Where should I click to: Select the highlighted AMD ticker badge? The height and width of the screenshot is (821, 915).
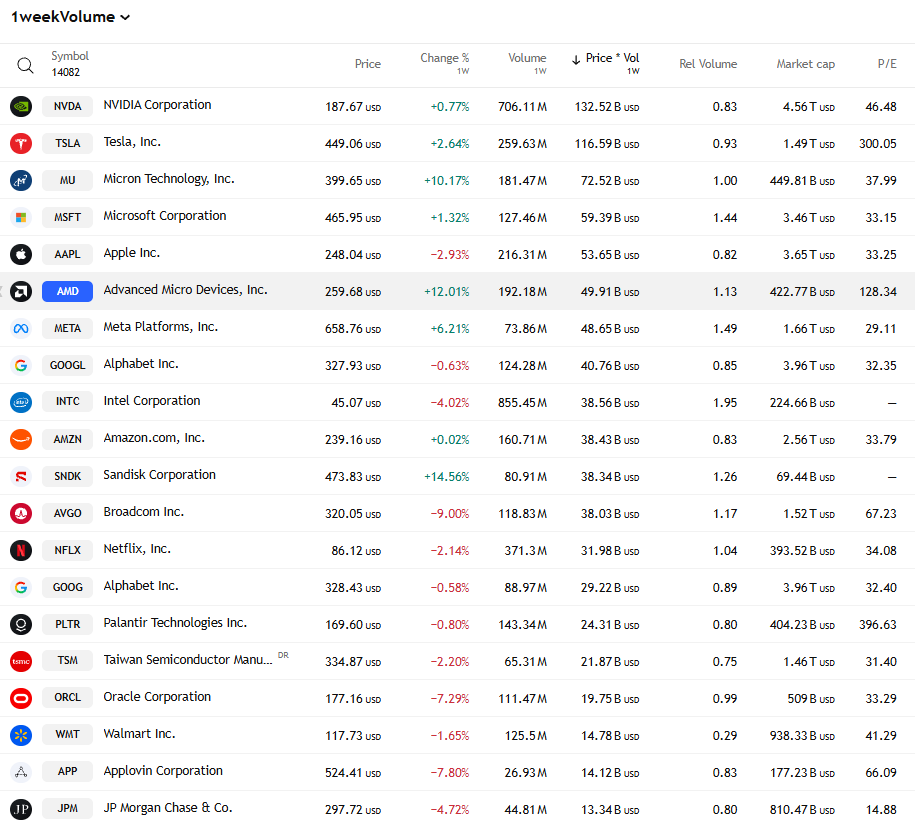68,291
